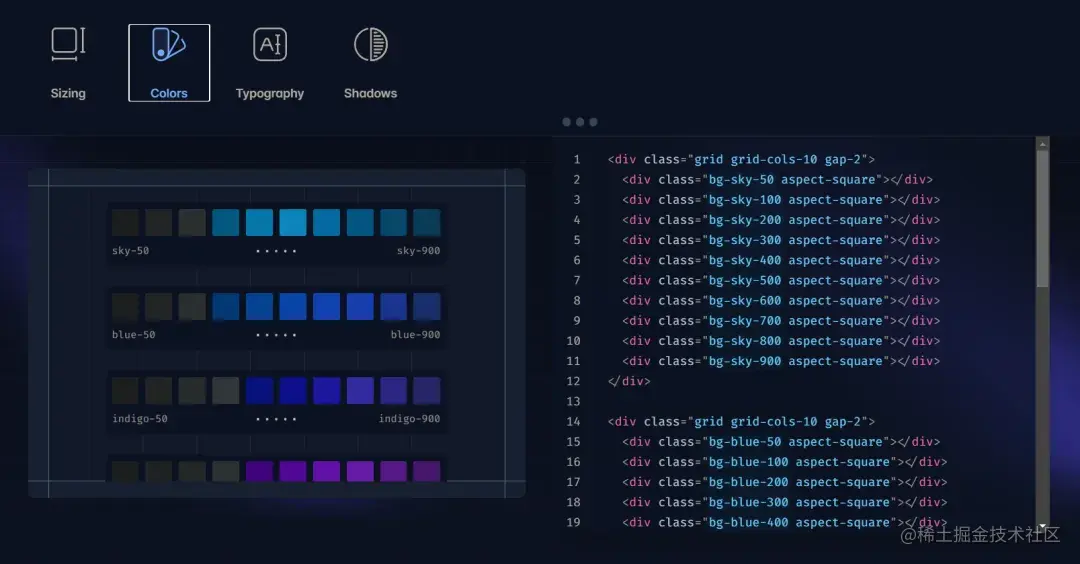Click the scrollbar up arrow in code panel

click(1043, 144)
